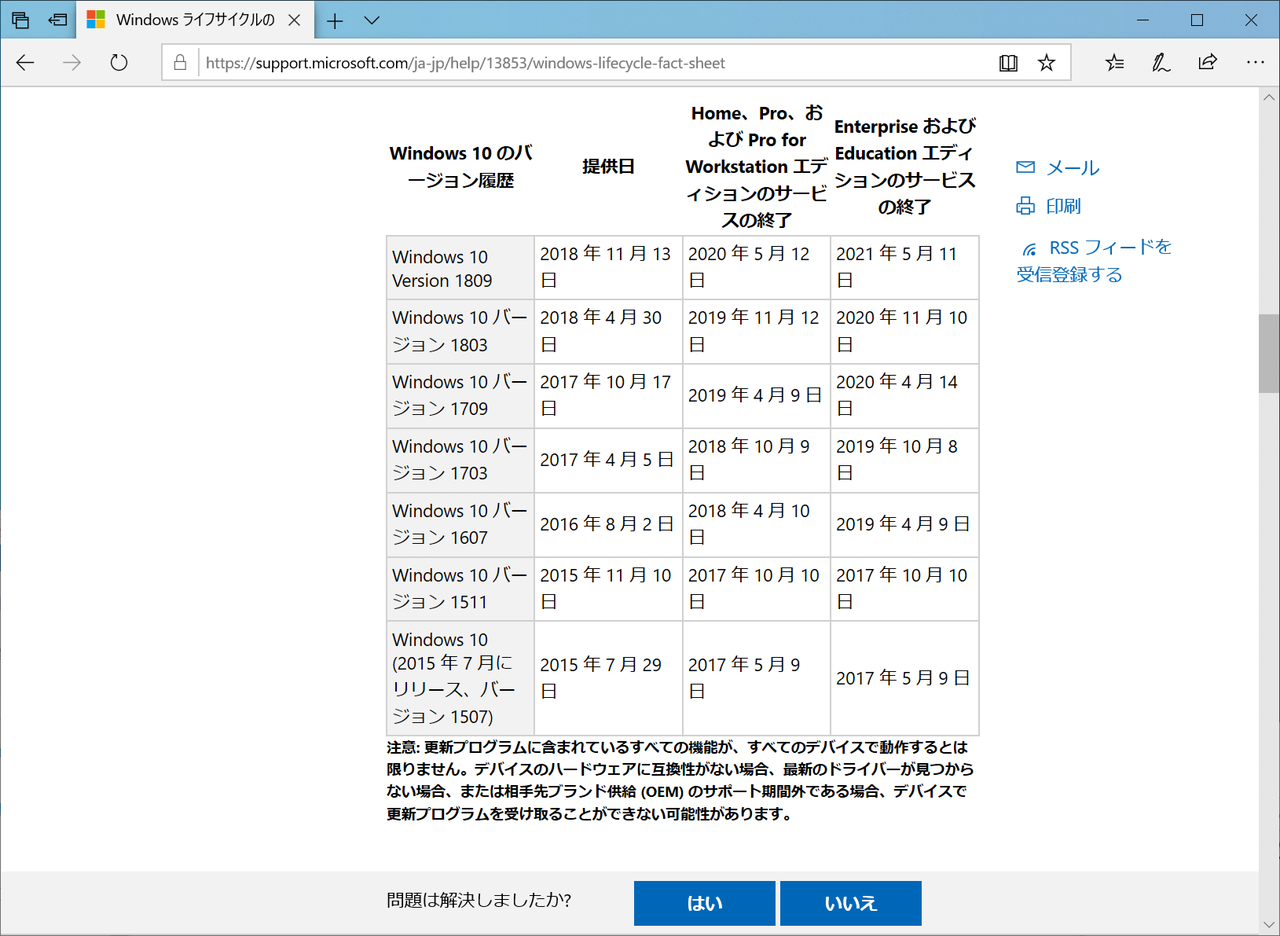The image size is (1280, 936).
Task: Click the mail envelope icon
Action: [1025, 167]
